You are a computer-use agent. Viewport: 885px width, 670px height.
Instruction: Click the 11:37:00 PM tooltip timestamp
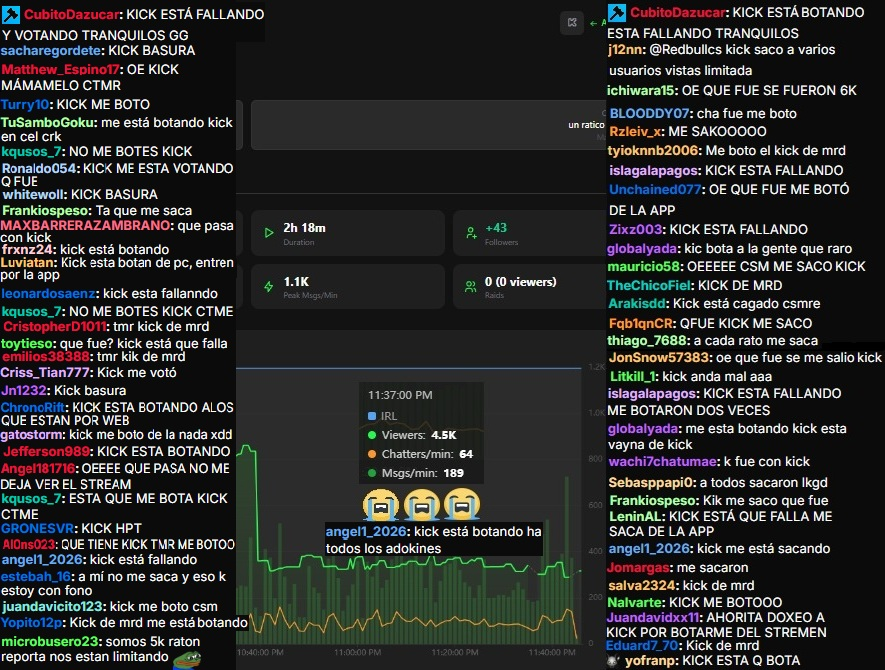400,395
